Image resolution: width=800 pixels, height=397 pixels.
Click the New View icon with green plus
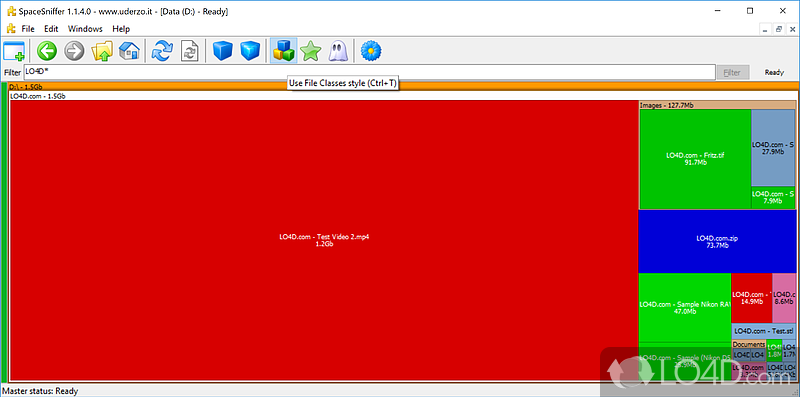[x=14, y=51]
